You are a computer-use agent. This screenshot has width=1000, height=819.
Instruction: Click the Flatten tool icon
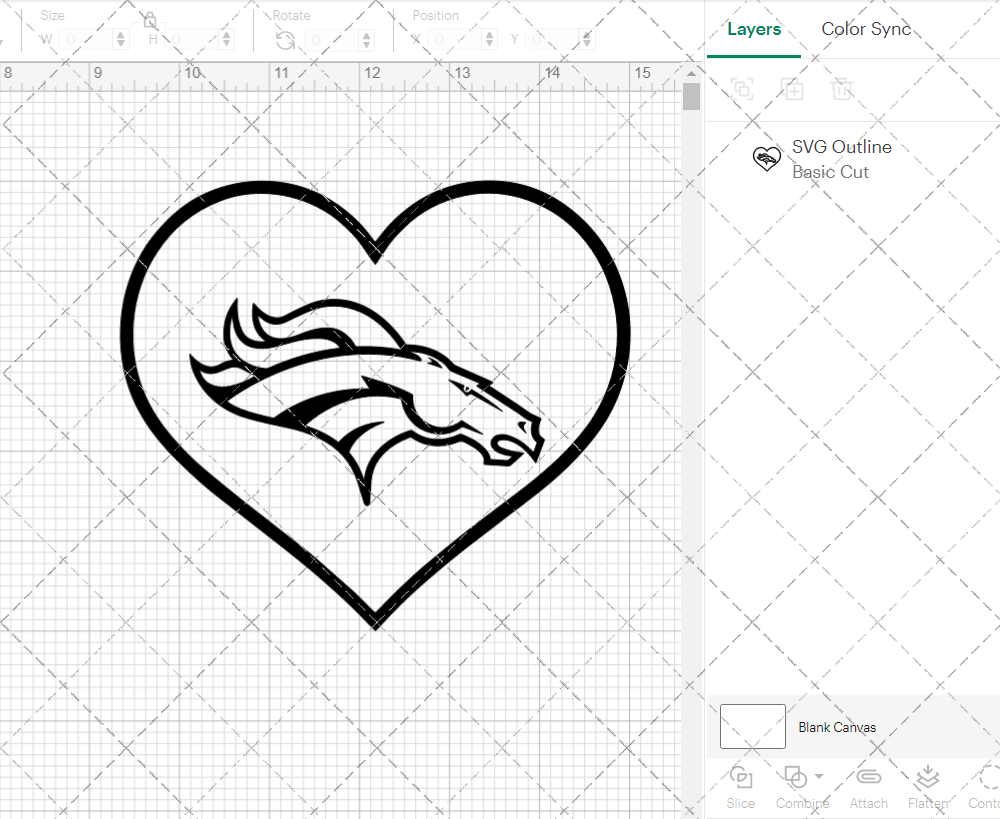[x=928, y=778]
